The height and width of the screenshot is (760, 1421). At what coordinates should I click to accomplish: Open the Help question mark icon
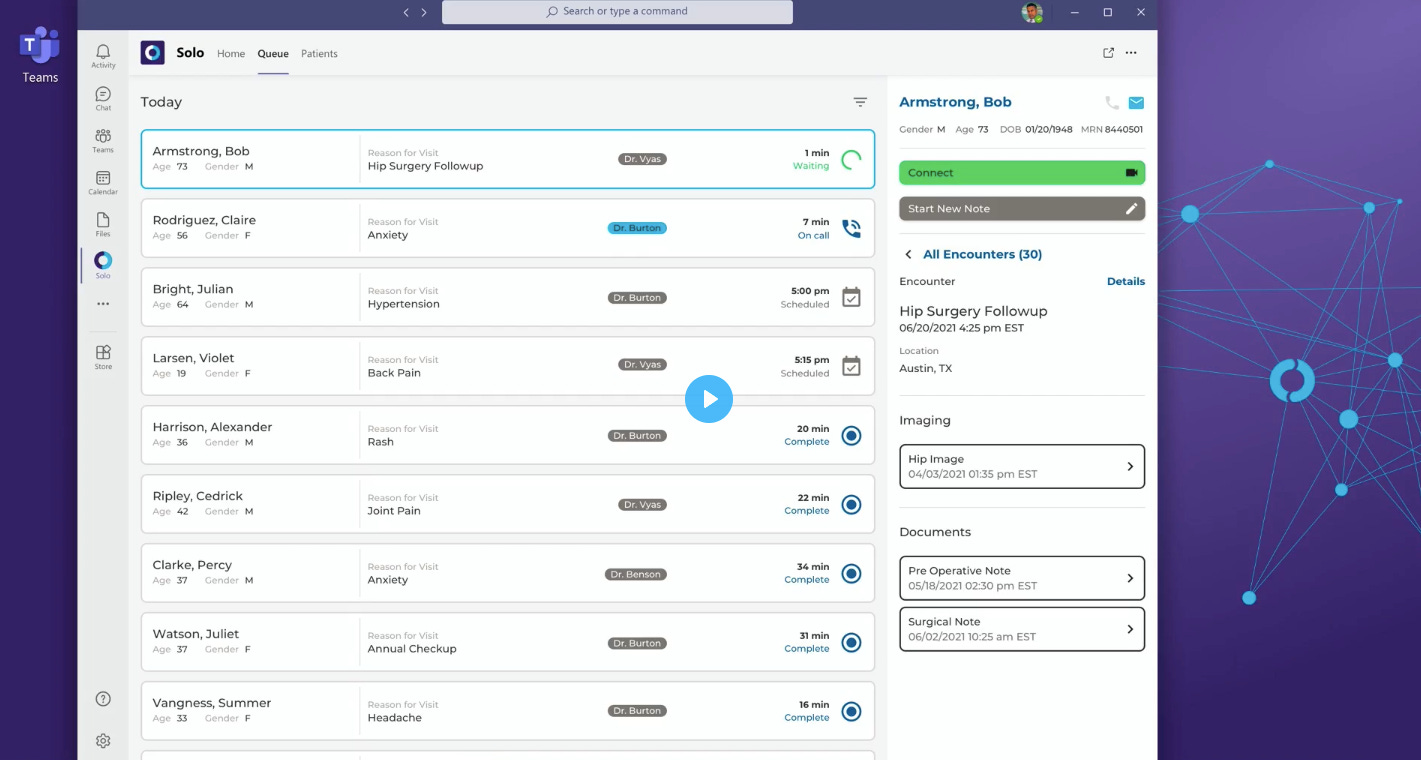pyautogui.click(x=103, y=699)
